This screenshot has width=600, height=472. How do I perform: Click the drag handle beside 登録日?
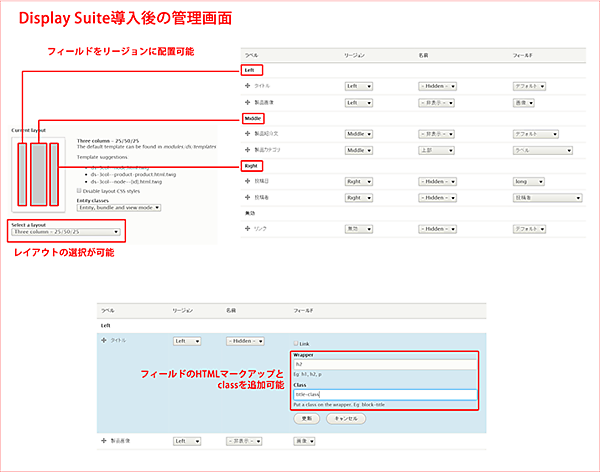click(x=248, y=182)
